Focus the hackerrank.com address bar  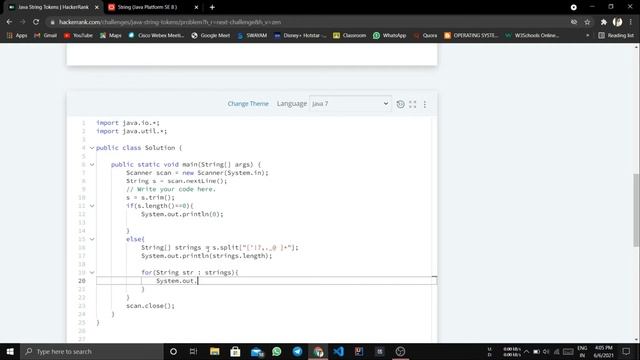[x=306, y=22]
